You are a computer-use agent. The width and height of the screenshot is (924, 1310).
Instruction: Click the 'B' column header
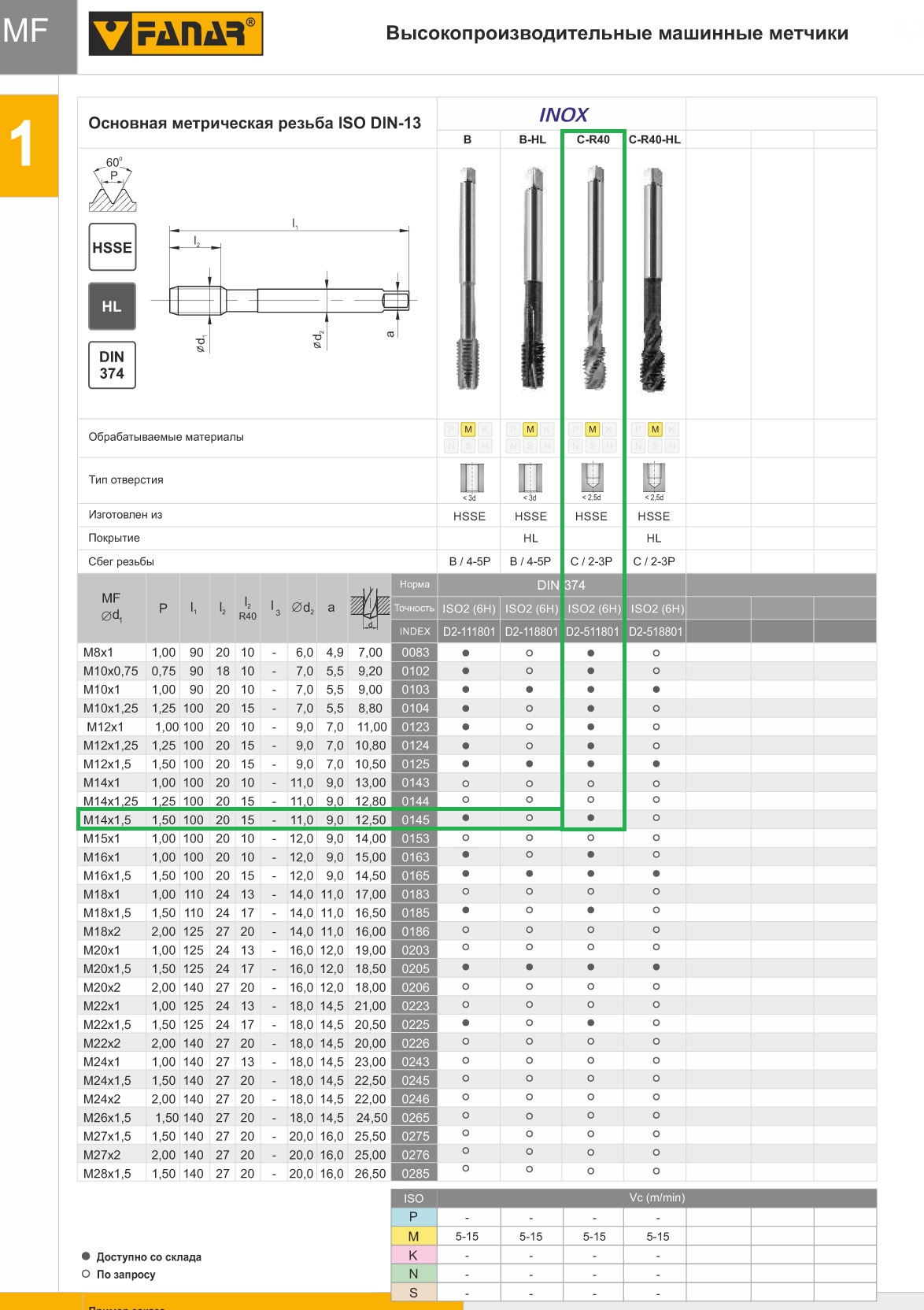468,139
